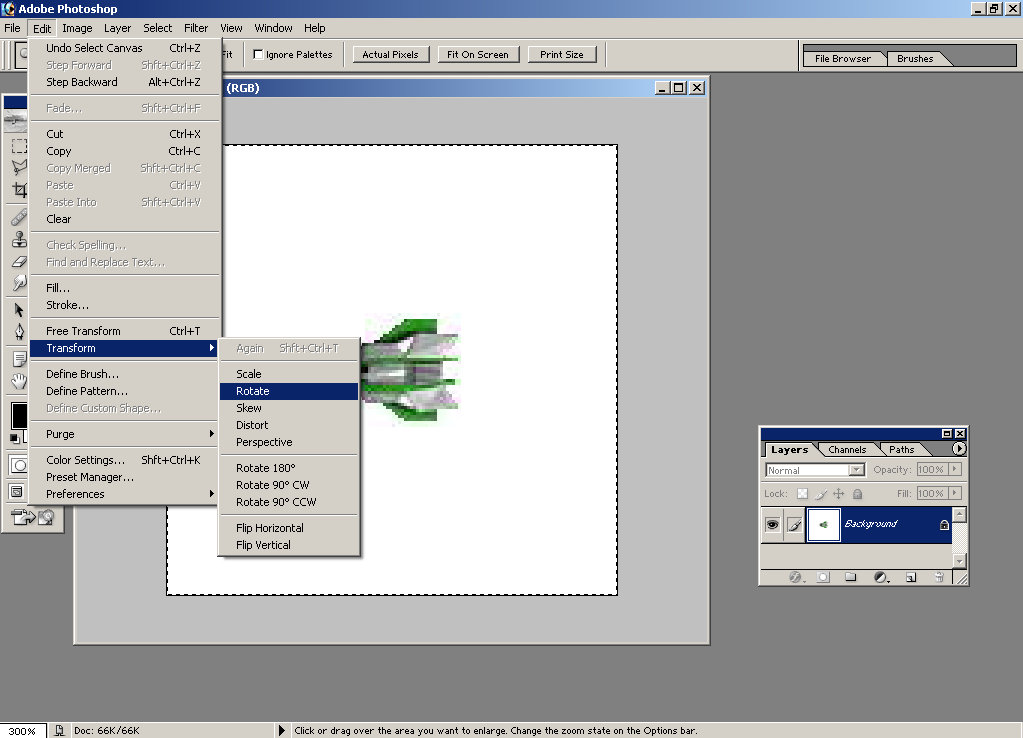Image resolution: width=1023 pixels, height=738 pixels.
Task: Open the Image menu
Action: point(77,28)
